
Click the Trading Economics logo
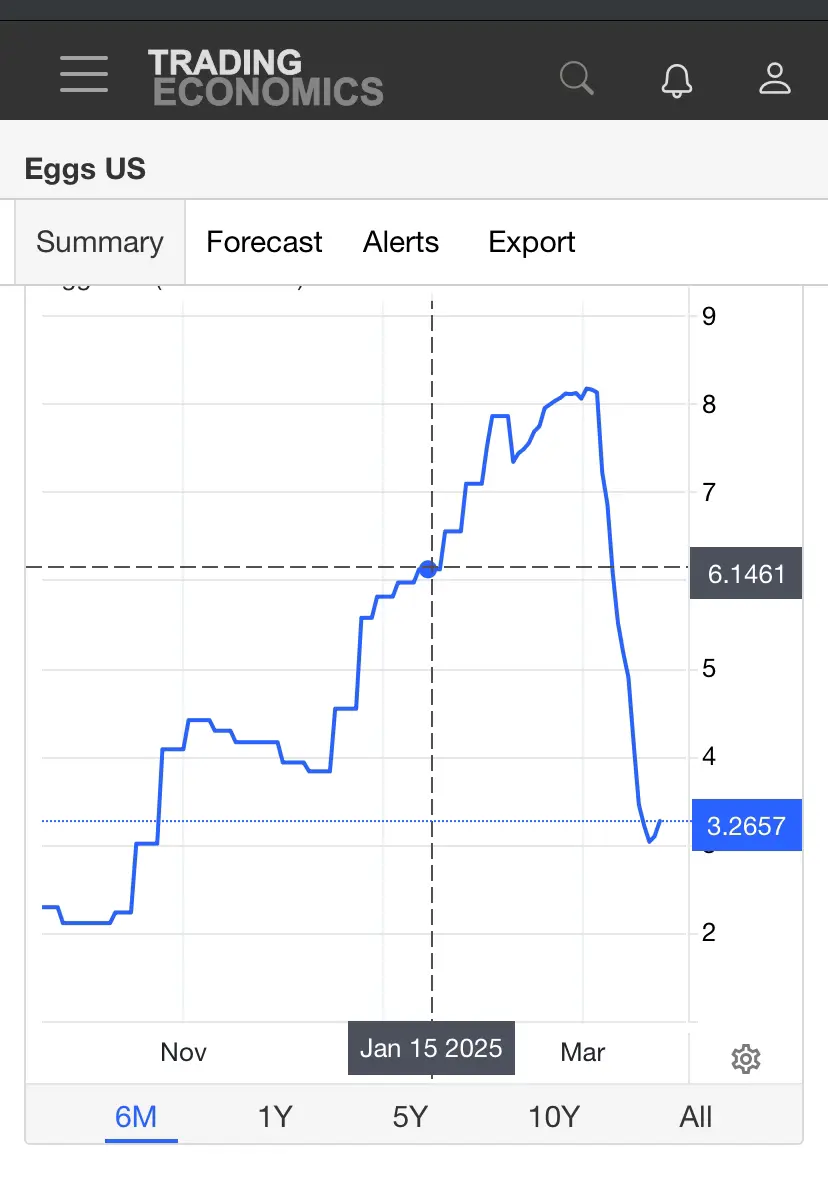coord(266,77)
